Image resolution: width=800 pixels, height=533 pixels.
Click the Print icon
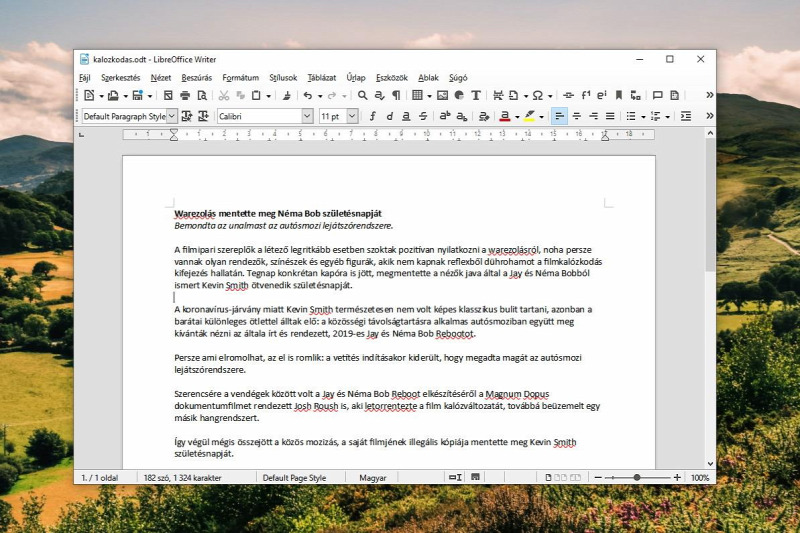185,95
